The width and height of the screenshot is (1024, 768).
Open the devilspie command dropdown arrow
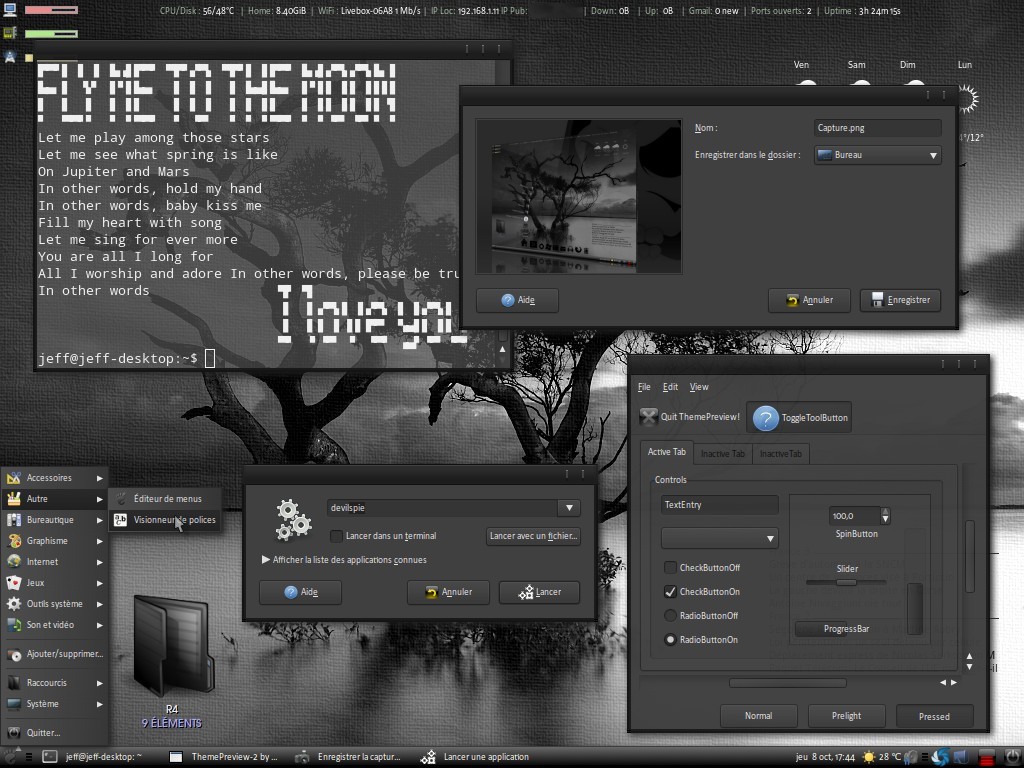pyautogui.click(x=569, y=508)
